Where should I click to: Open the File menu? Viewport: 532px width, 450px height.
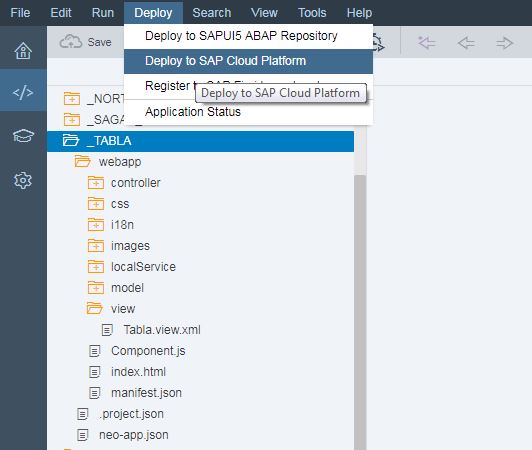click(20, 13)
